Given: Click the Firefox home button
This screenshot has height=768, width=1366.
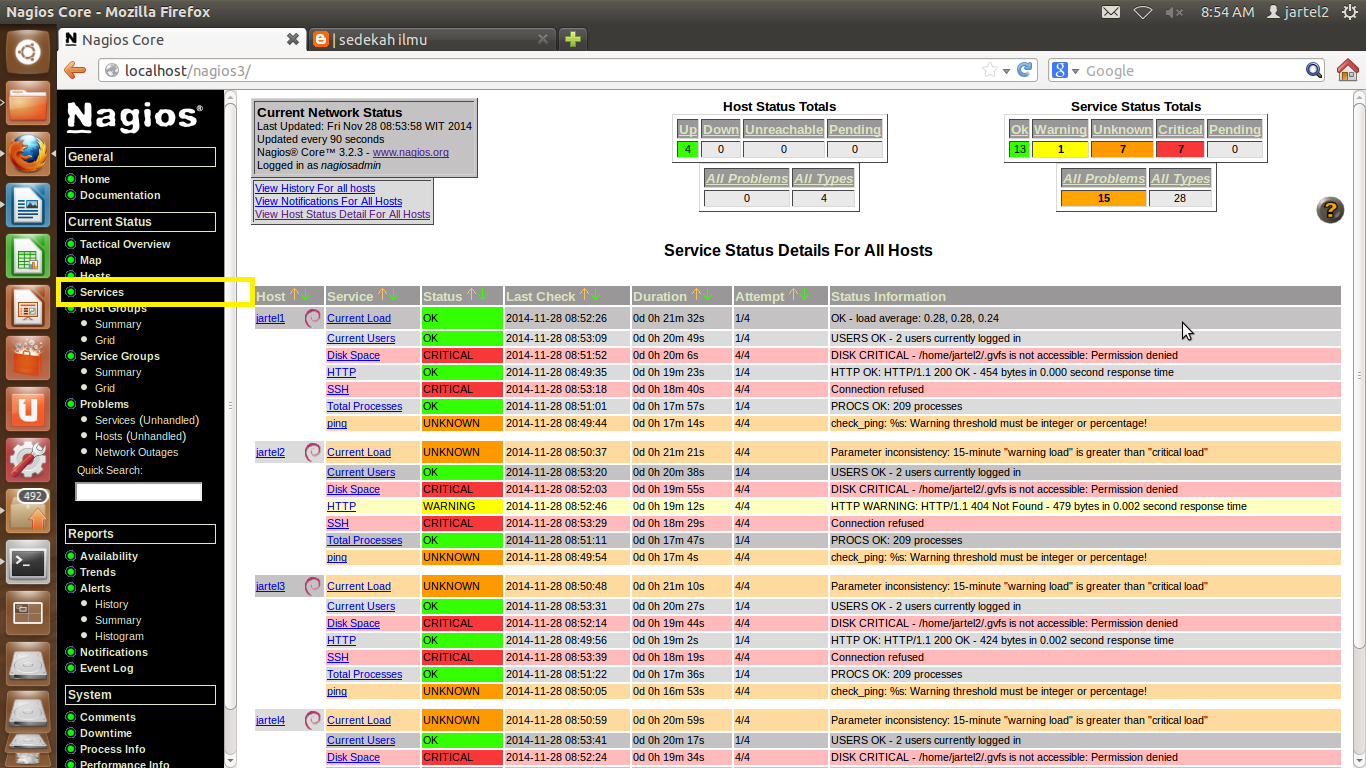Looking at the screenshot, I should [1348, 70].
